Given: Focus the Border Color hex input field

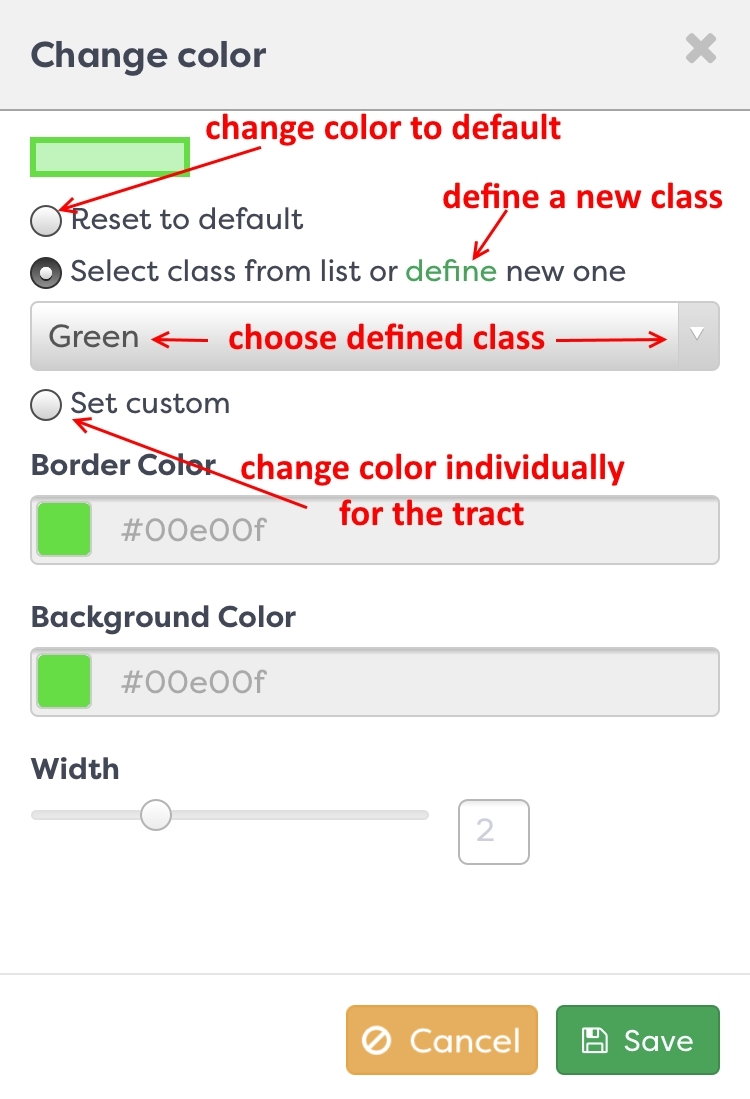Looking at the screenshot, I should click(375, 529).
